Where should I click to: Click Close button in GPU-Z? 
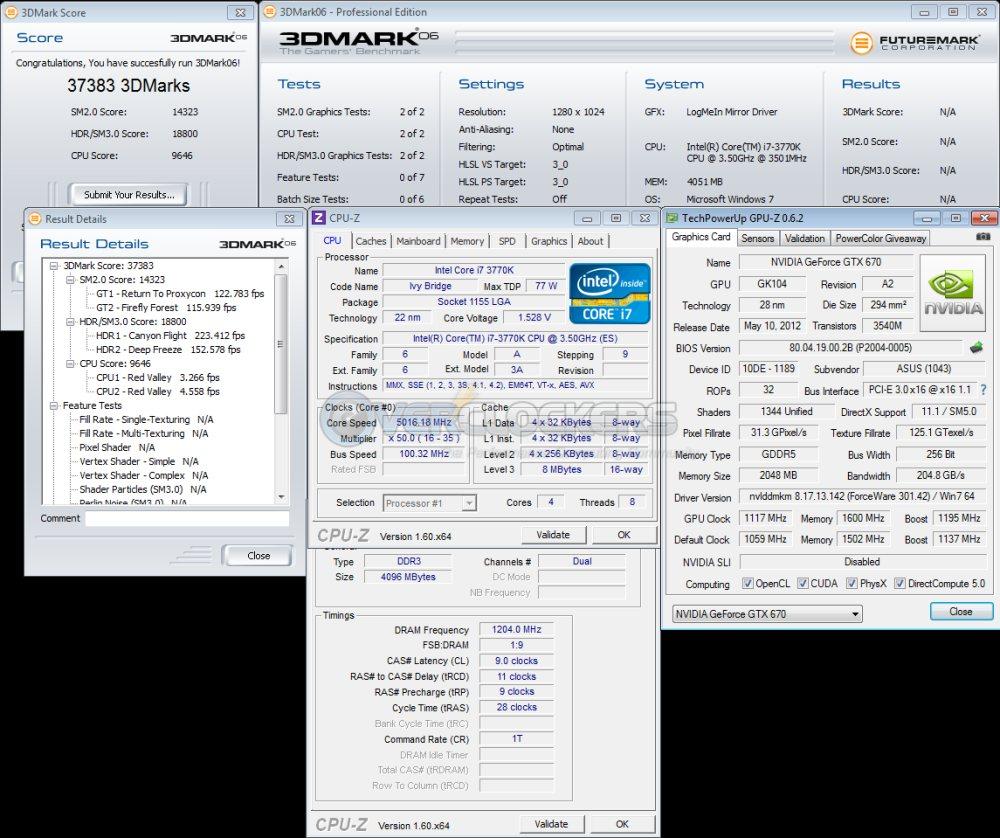coord(961,611)
